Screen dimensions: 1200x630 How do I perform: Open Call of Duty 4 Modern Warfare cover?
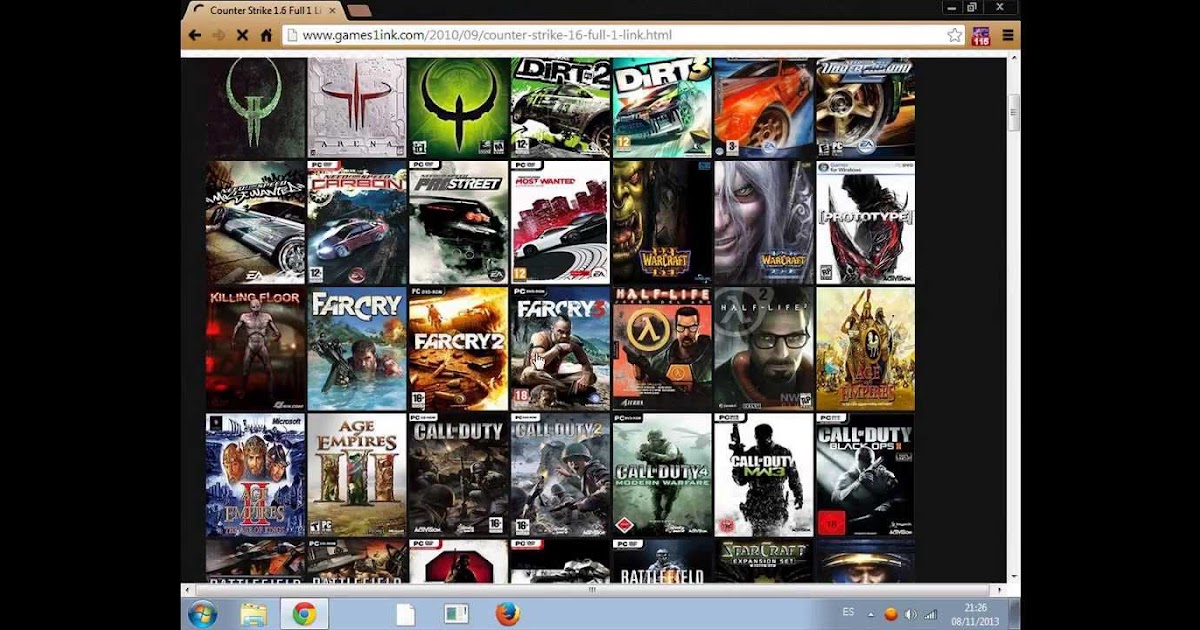tap(662, 475)
